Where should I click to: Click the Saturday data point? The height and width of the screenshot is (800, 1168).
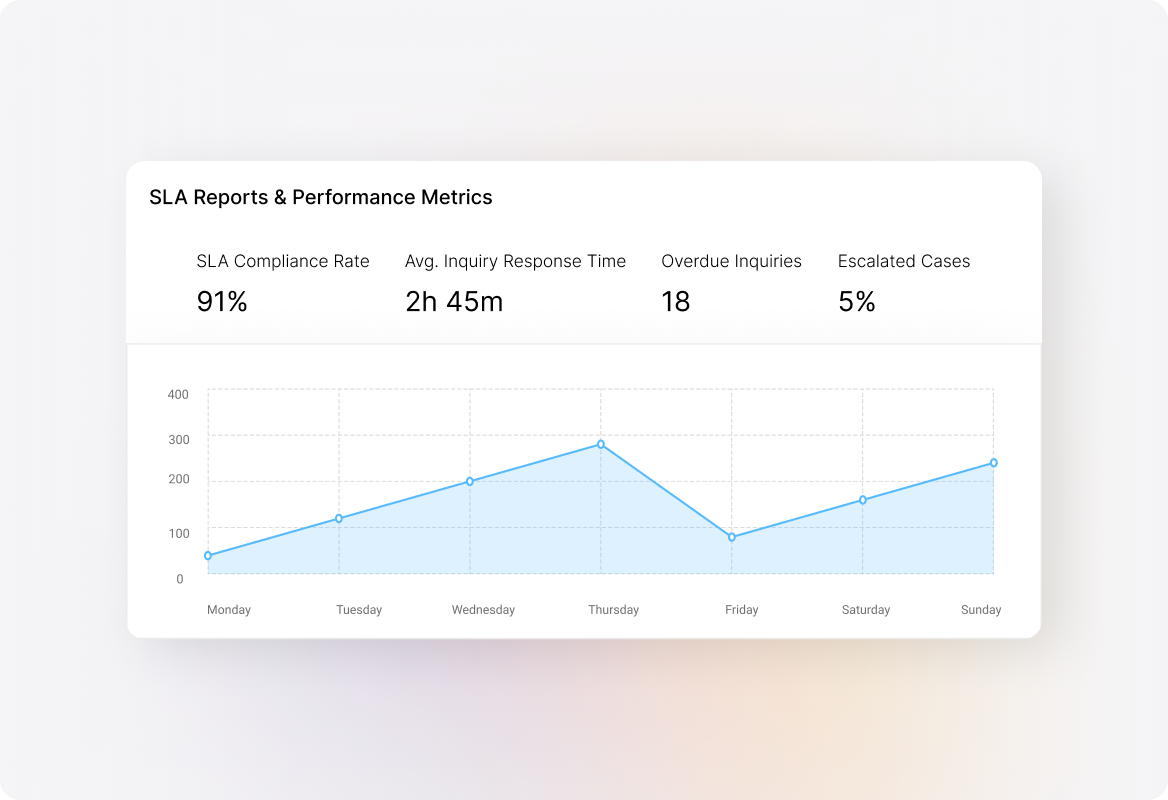point(864,499)
